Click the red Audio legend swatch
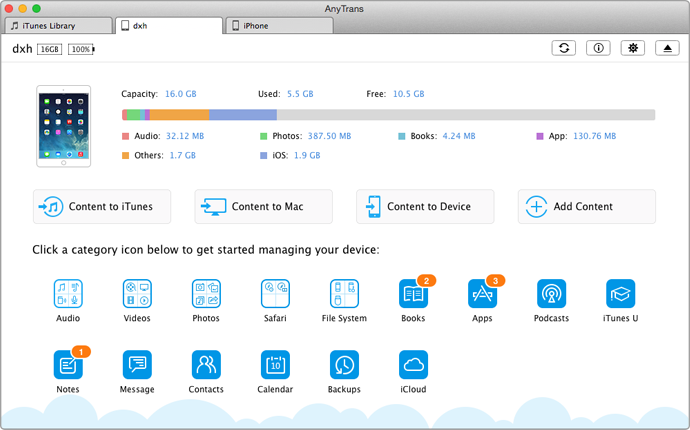 click(x=125, y=136)
